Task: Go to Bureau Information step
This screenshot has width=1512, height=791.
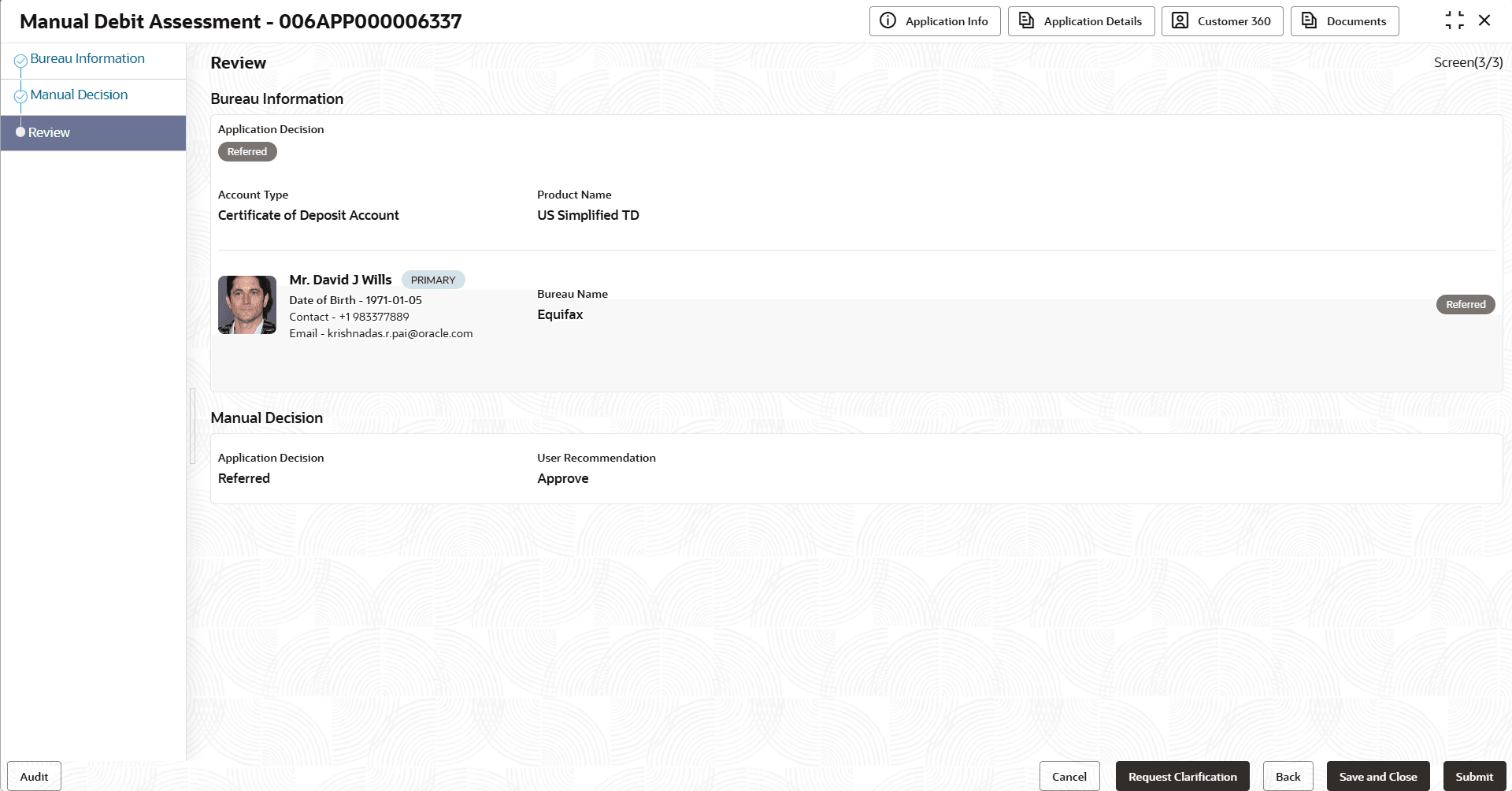Action: (x=87, y=58)
